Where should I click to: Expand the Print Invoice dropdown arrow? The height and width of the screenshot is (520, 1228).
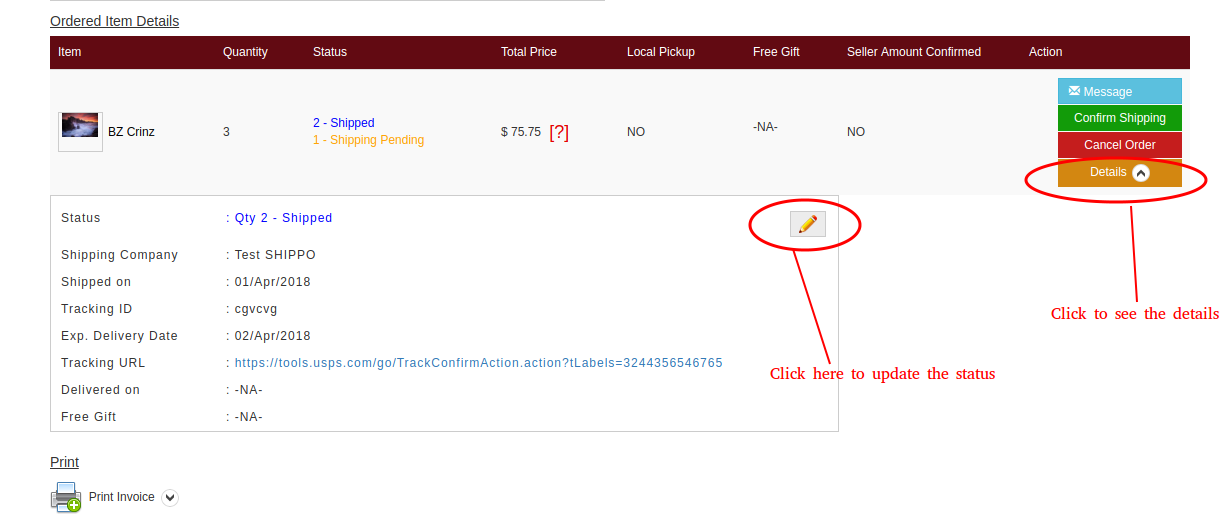[169, 497]
